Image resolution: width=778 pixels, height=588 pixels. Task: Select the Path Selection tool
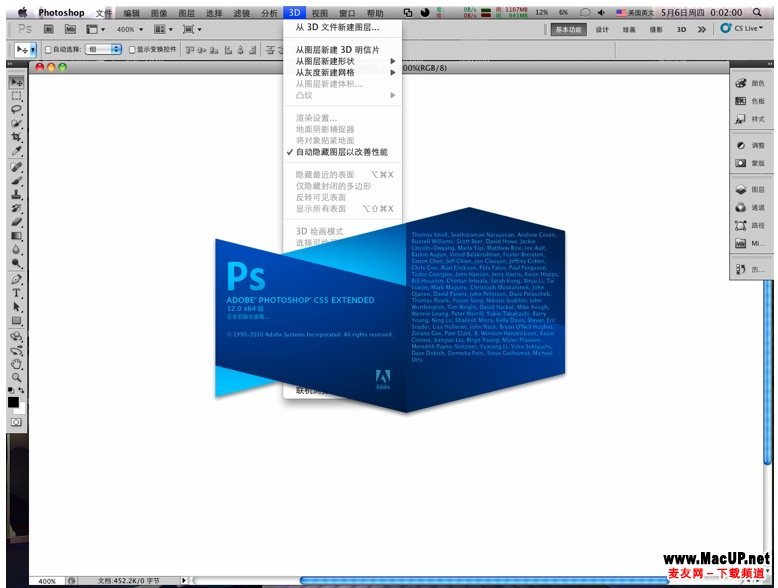coord(16,307)
